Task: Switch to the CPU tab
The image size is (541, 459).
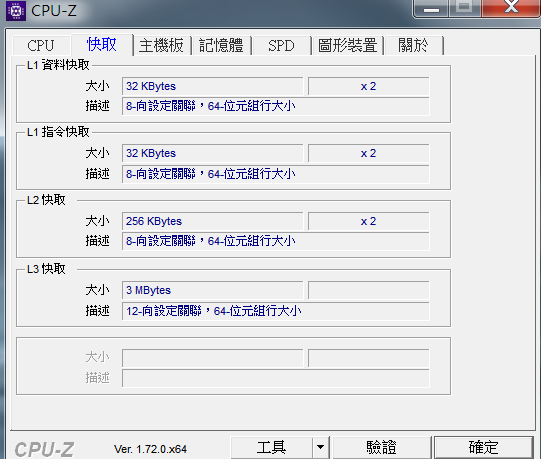Action: [41, 46]
